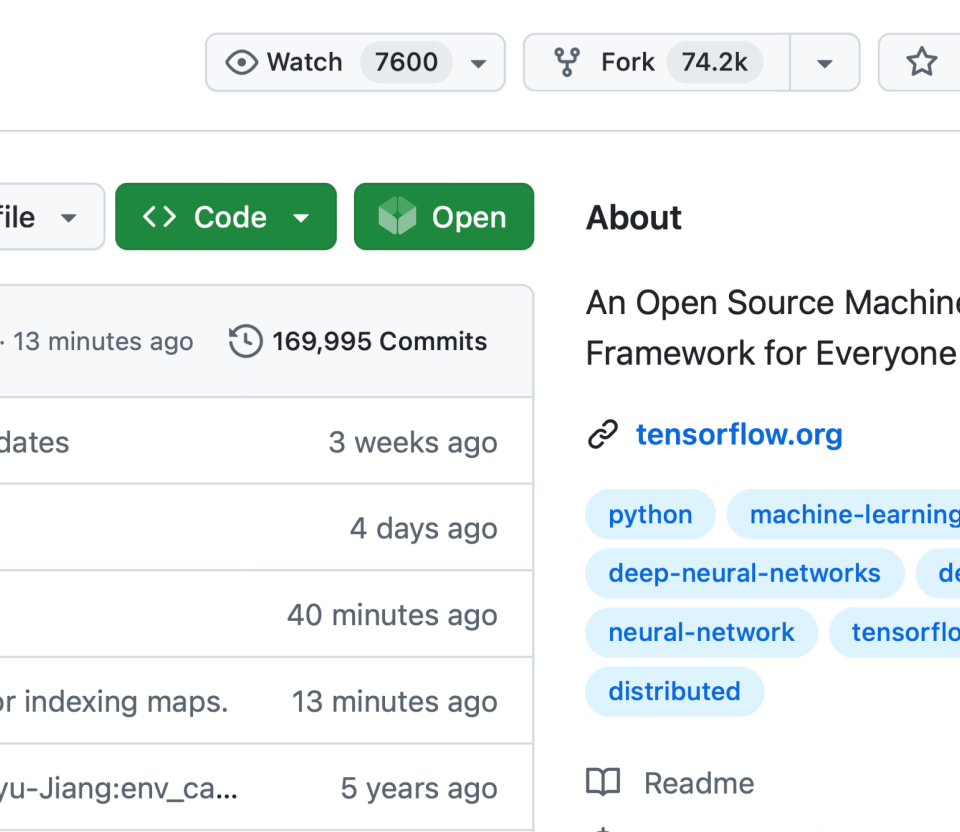Click the link icon beside tensorflow.org

pyautogui.click(x=601, y=435)
